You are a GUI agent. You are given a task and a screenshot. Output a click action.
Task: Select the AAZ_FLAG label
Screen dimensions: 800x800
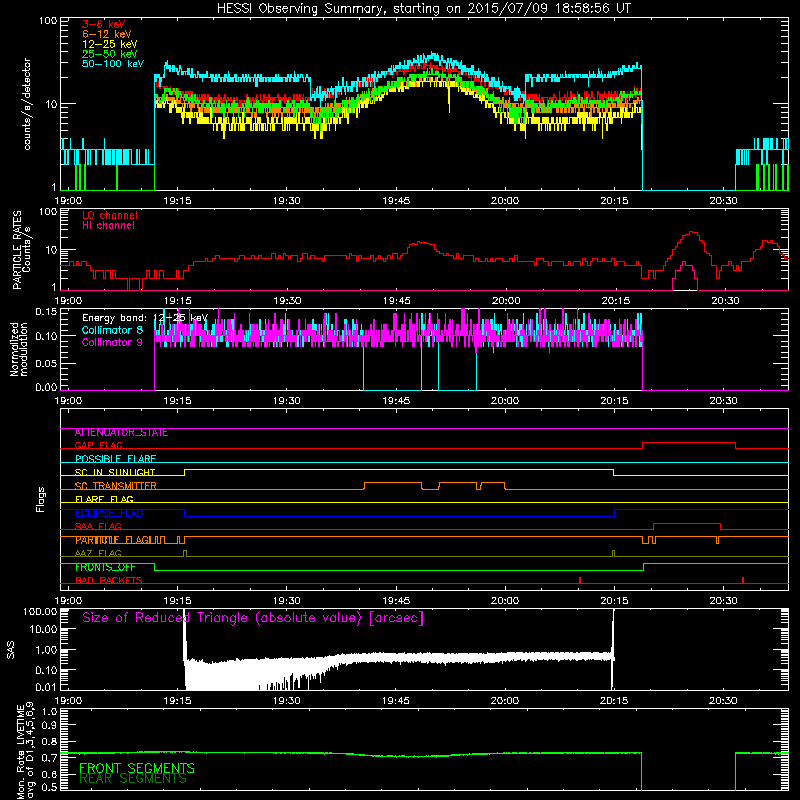[x=98, y=554]
